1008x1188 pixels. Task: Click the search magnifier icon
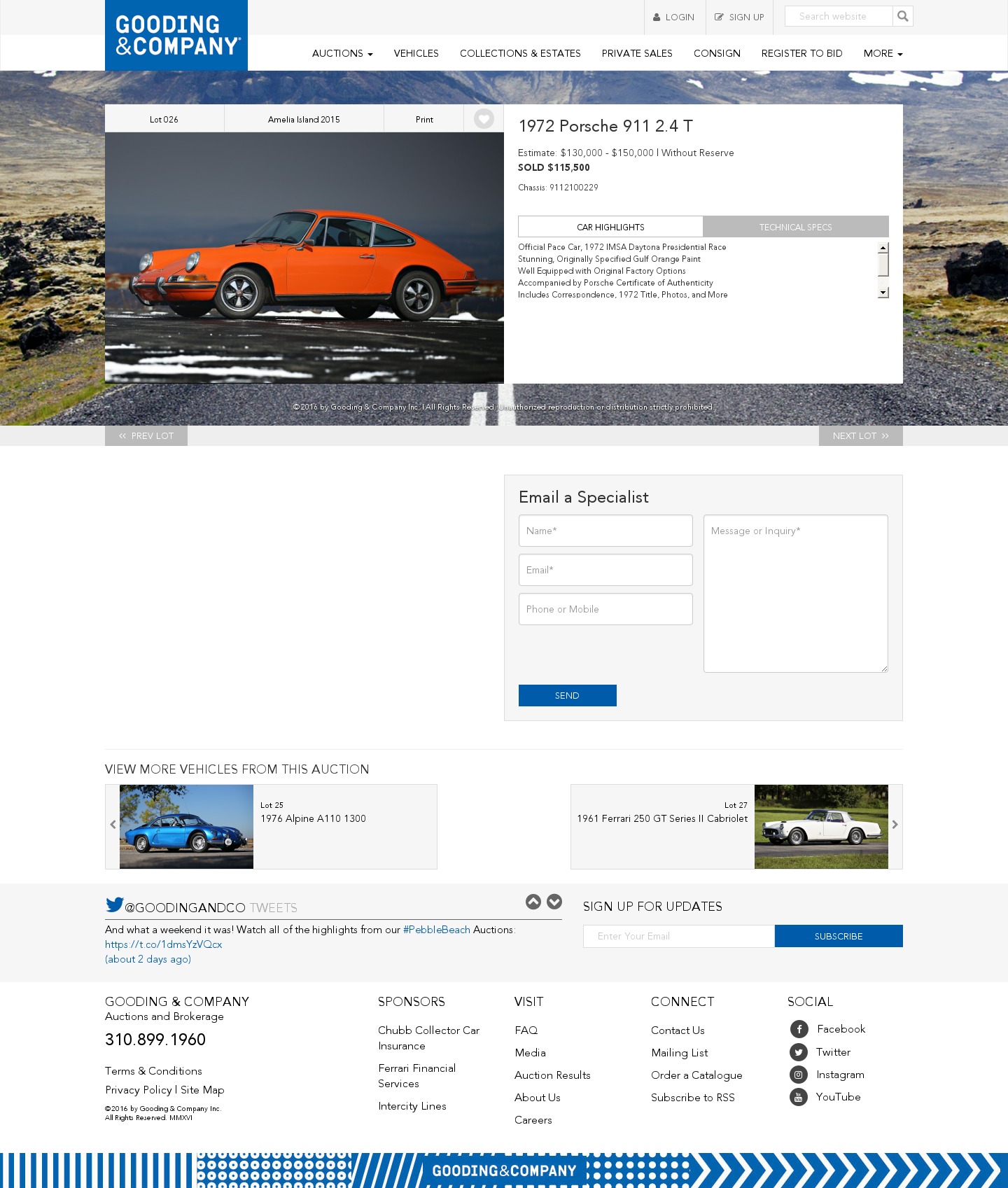pos(902,16)
